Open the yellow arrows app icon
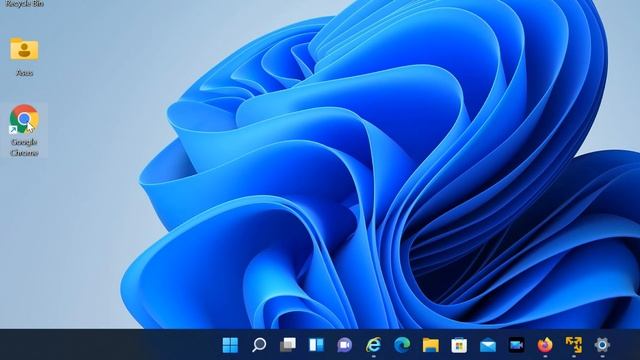 573,345
